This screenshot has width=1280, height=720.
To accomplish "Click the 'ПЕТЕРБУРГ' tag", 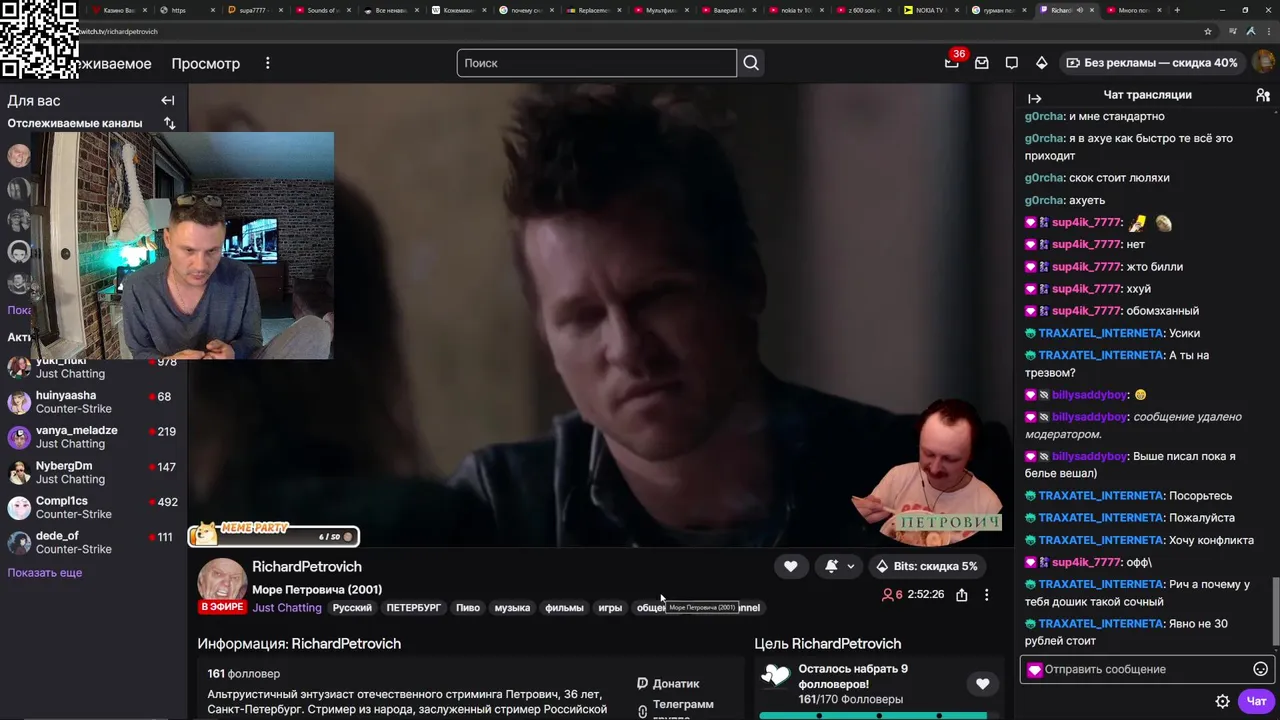I will [414, 608].
